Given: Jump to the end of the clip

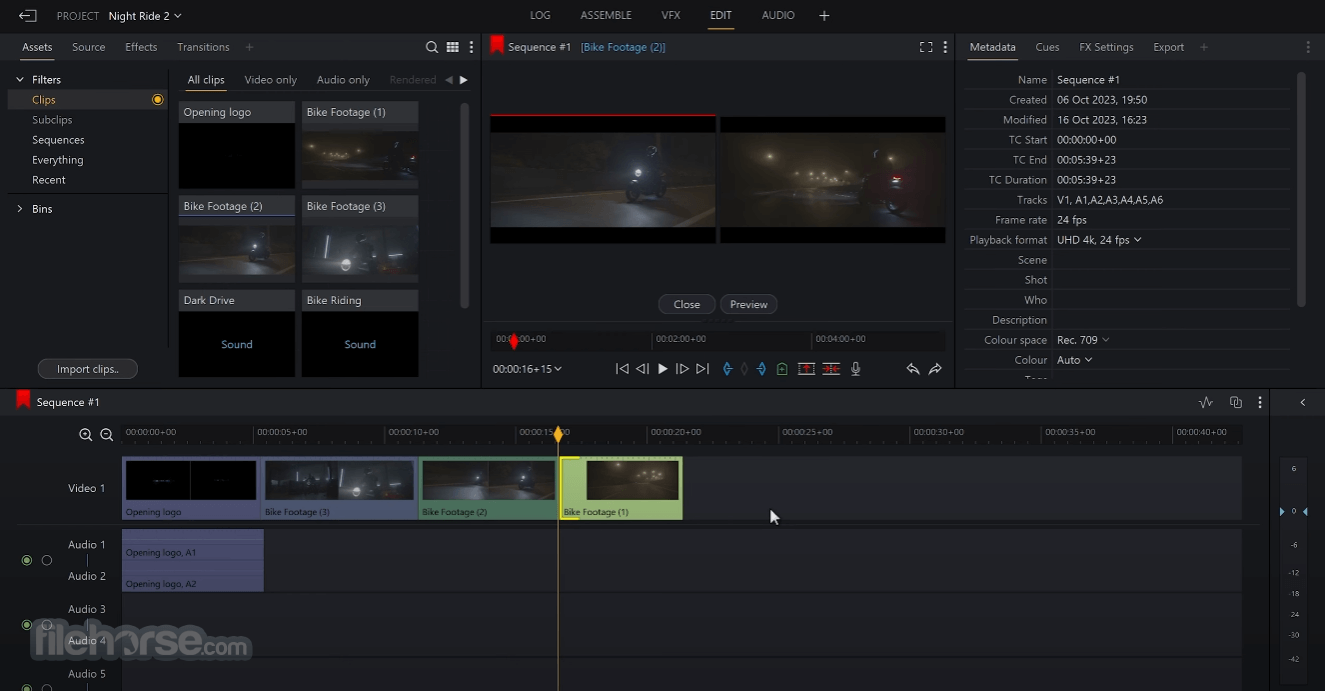Looking at the screenshot, I should tap(702, 369).
